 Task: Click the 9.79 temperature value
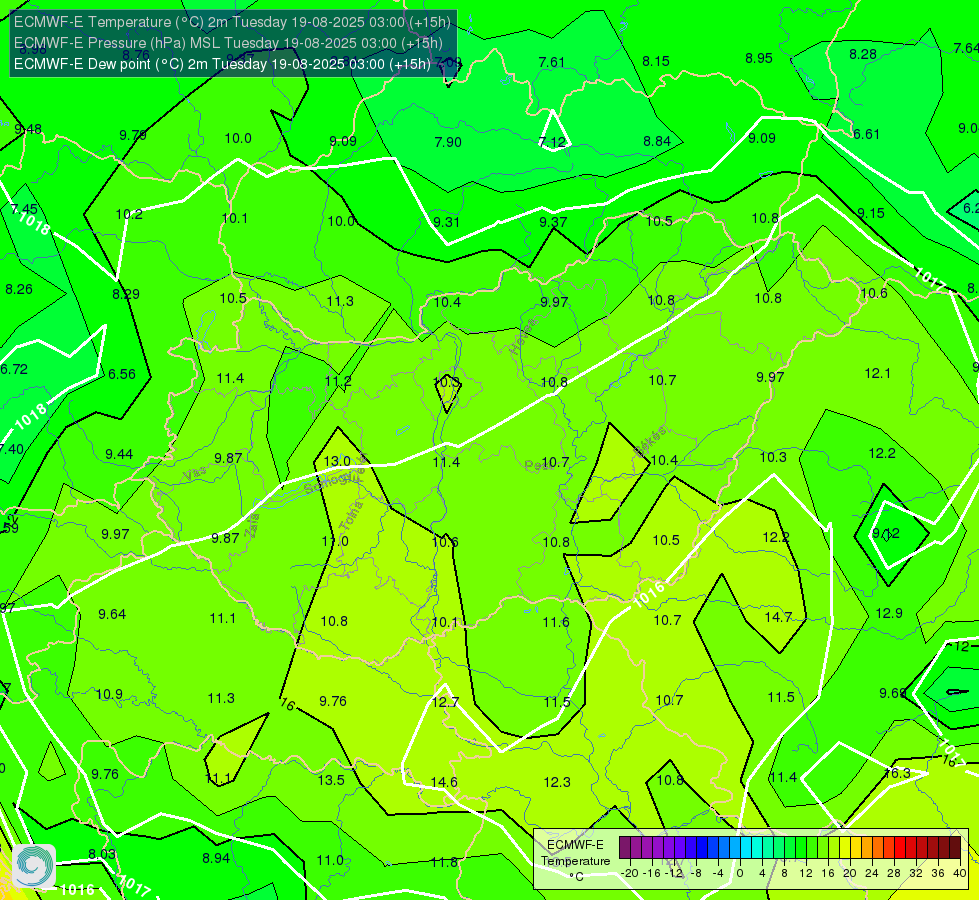click(133, 136)
